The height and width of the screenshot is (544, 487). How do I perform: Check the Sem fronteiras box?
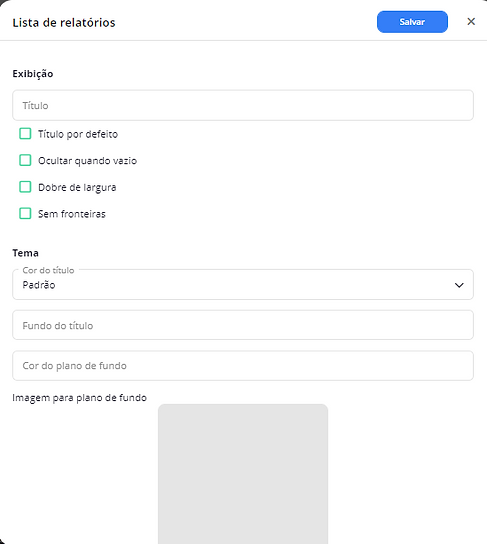(x=25, y=213)
